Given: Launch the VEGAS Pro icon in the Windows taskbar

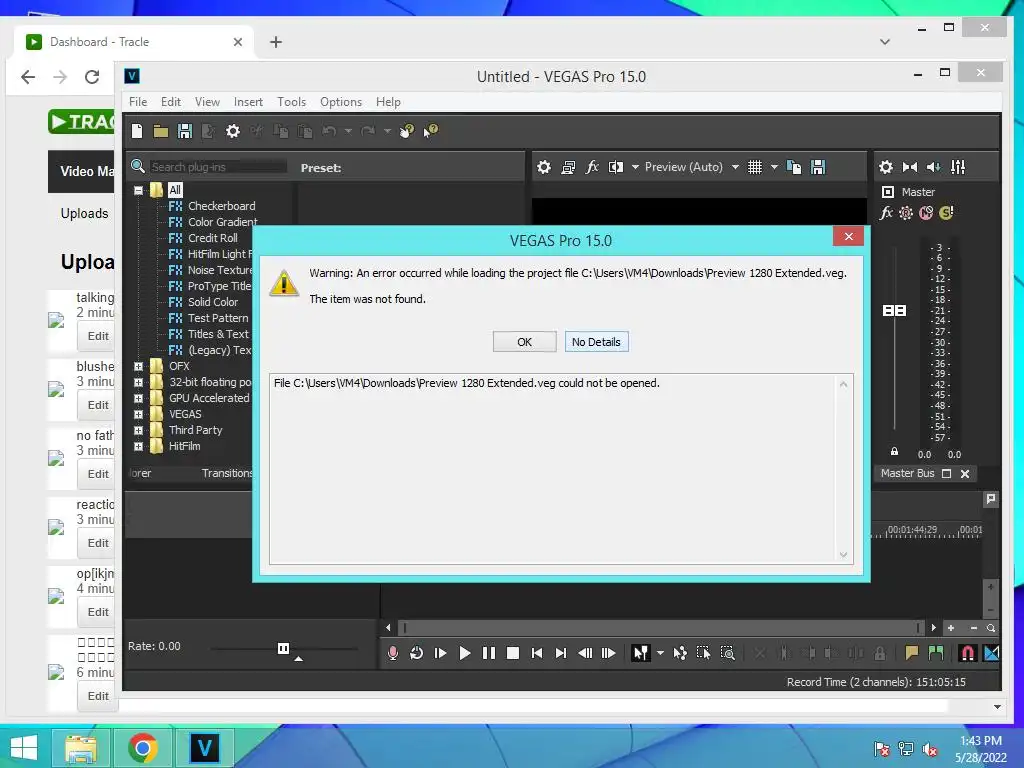Looking at the screenshot, I should pyautogui.click(x=204, y=748).
